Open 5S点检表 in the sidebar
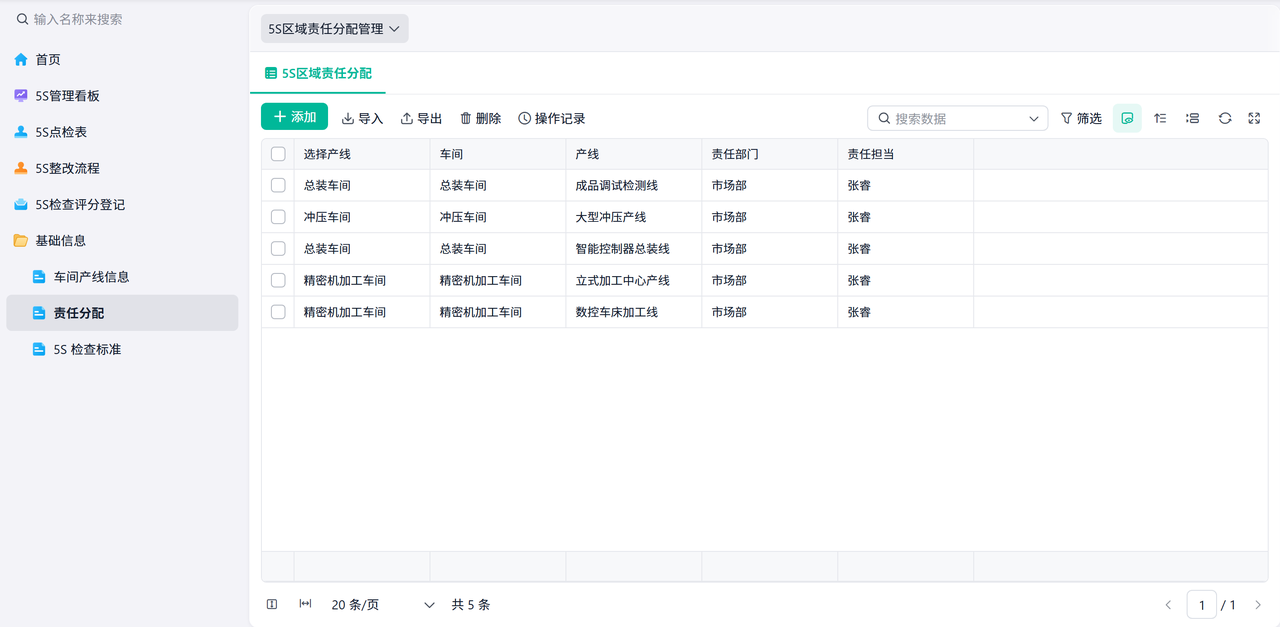 (122, 132)
